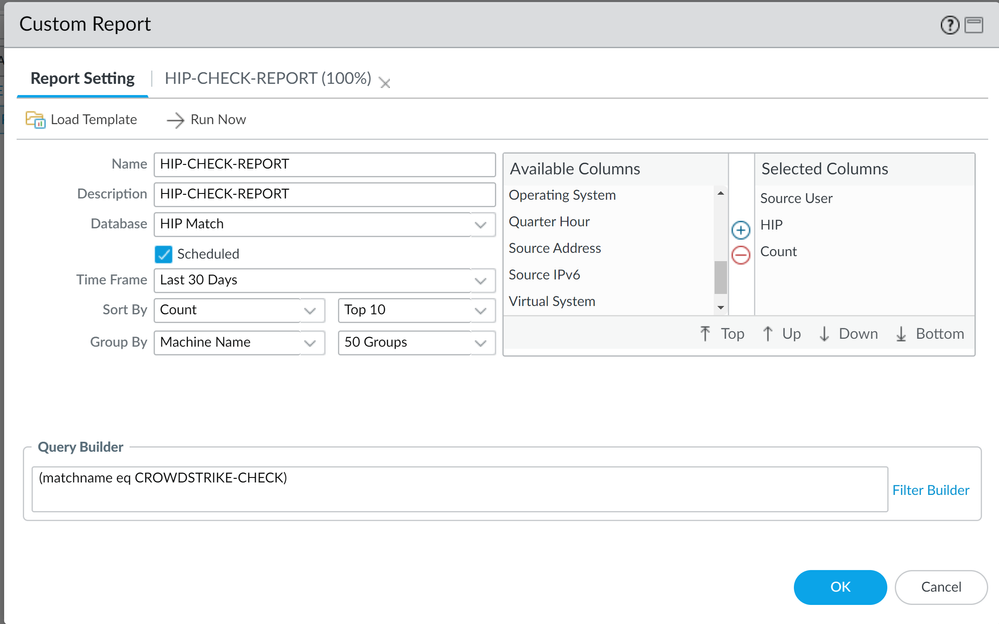Click the red minus remove column icon

click(741, 255)
